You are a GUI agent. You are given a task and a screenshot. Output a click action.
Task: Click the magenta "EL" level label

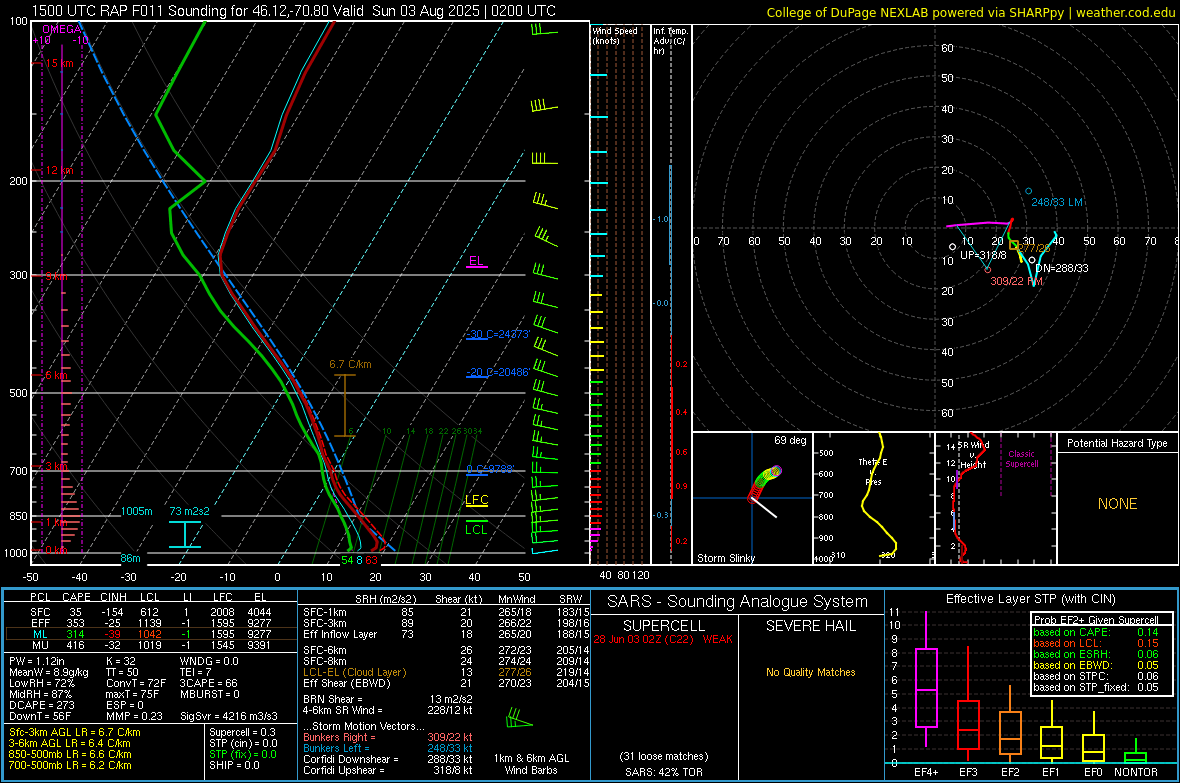[x=476, y=261]
